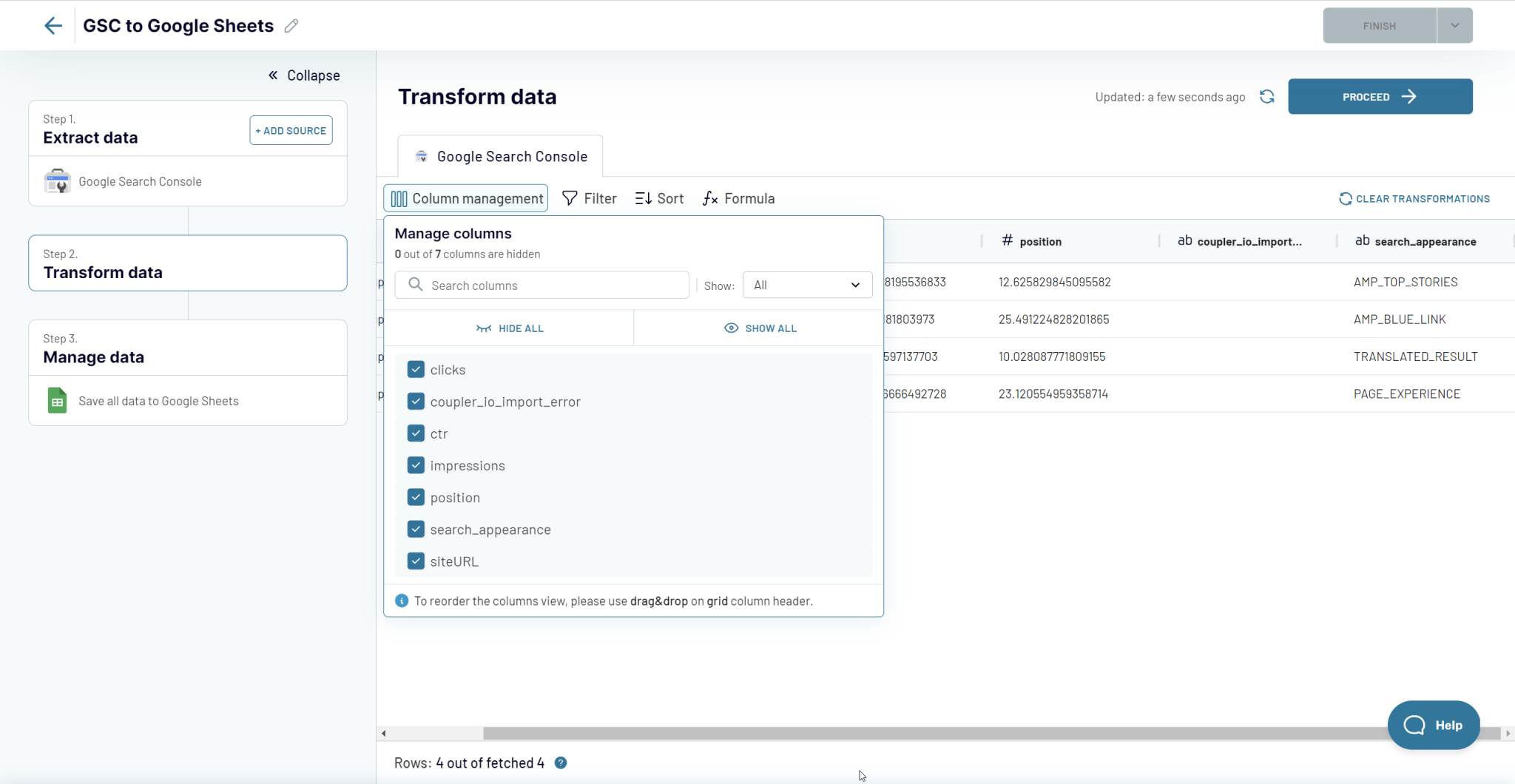This screenshot has width=1515, height=784.
Task: Uncheck the clicks column
Action: pos(416,369)
